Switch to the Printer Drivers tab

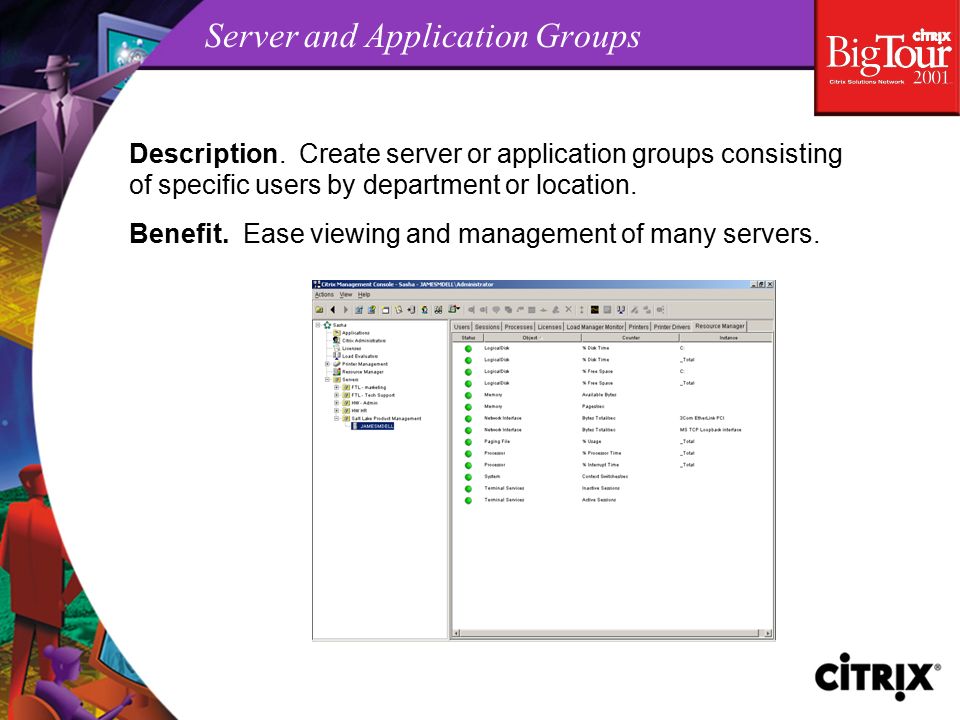click(672, 327)
